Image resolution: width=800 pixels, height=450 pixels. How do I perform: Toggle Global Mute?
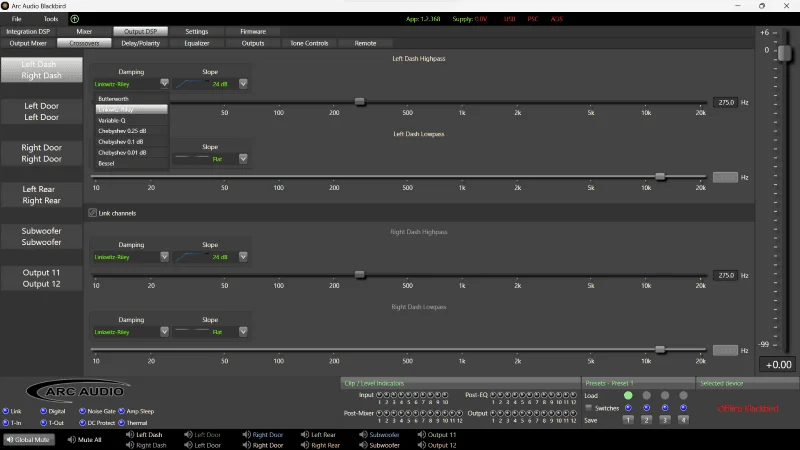pyautogui.click(x=28, y=439)
